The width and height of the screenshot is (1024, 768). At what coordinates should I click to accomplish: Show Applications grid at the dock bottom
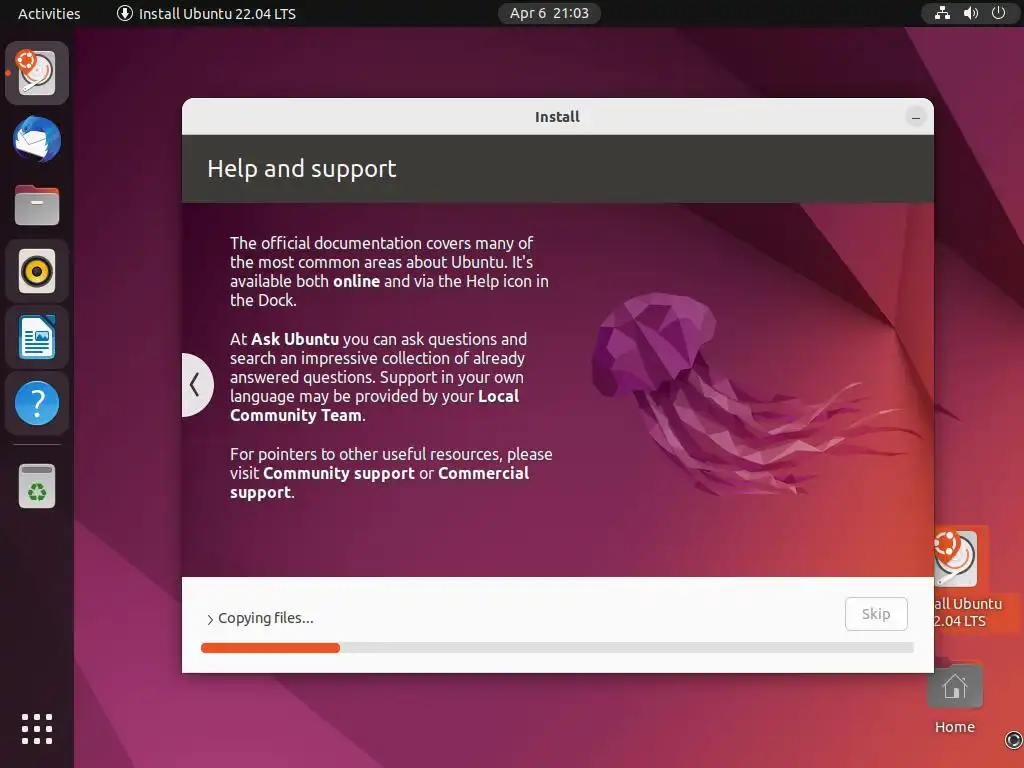(37, 729)
